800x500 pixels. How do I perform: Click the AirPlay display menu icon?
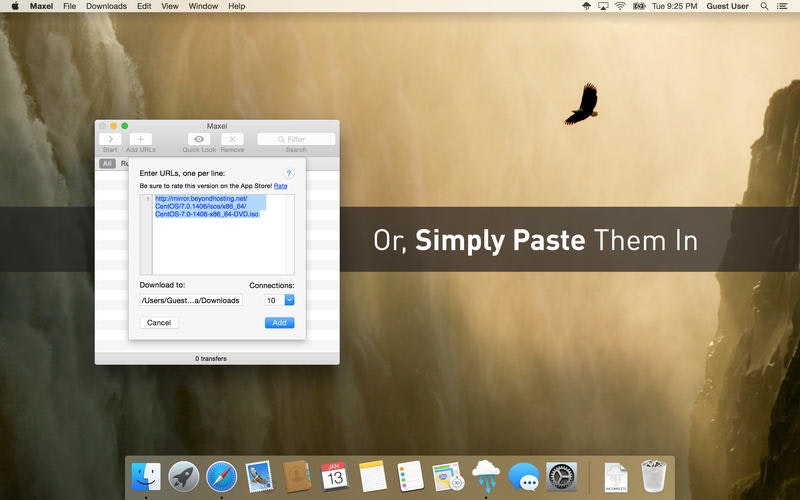tap(603, 6)
